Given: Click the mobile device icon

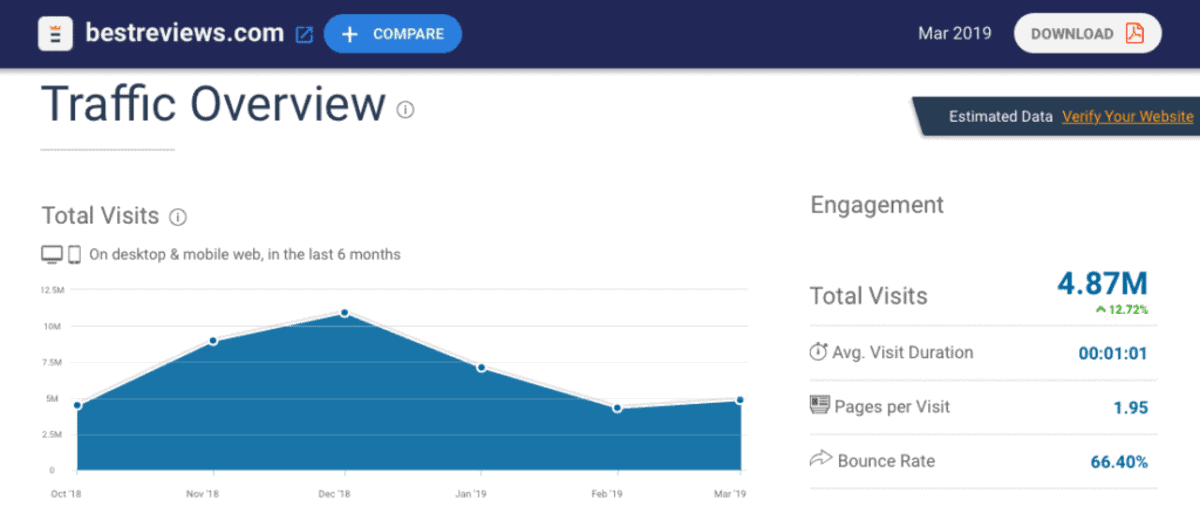Looking at the screenshot, I should [74, 255].
